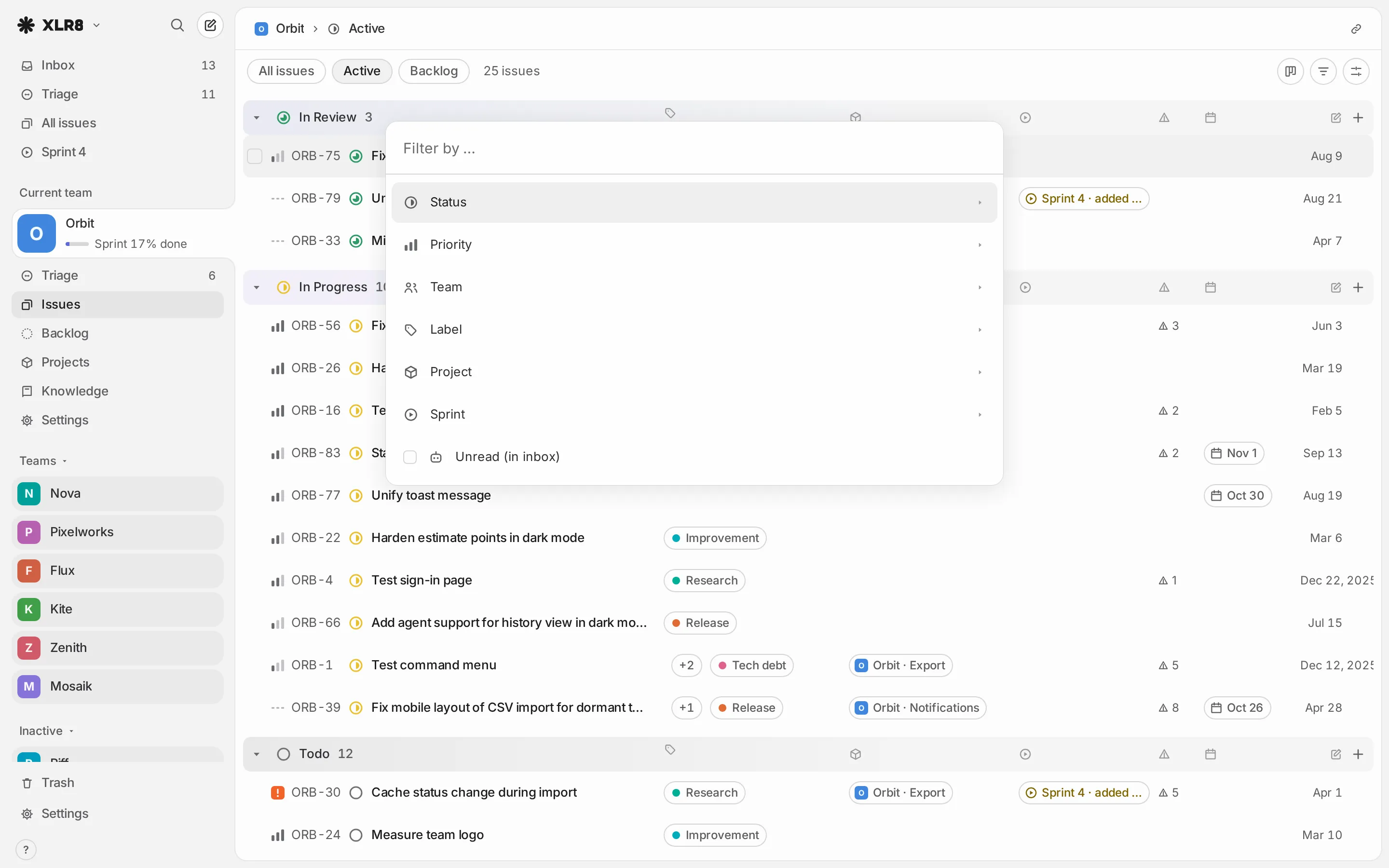Collapse the Teams section
The width and height of the screenshot is (1389, 868).
tap(43, 461)
